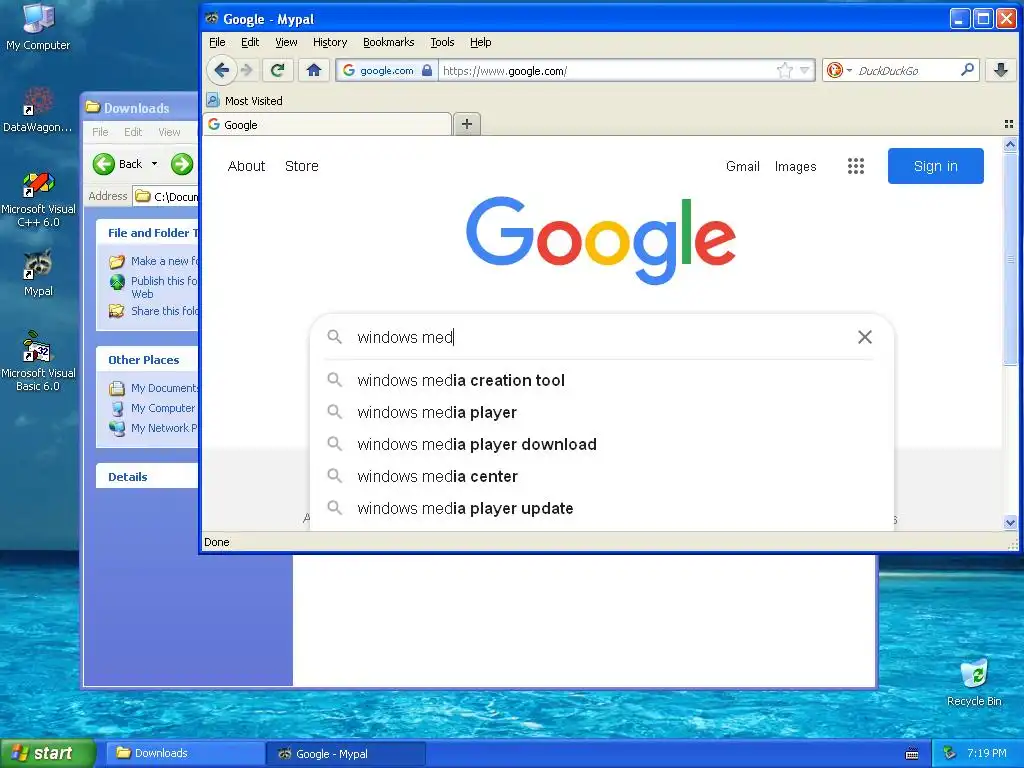The image size is (1024, 768).
Task: Open My Computer under Other Places
Action: click(153, 408)
